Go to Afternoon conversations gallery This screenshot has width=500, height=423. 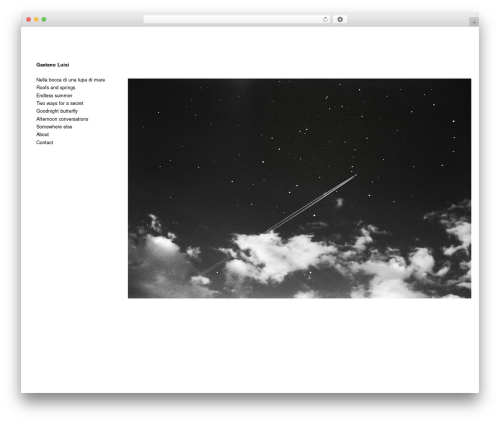[62, 119]
